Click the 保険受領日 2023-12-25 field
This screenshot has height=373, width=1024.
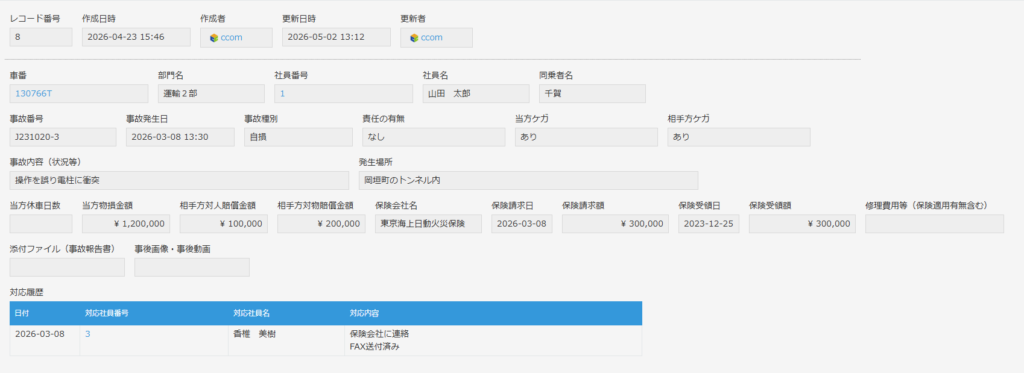point(709,224)
